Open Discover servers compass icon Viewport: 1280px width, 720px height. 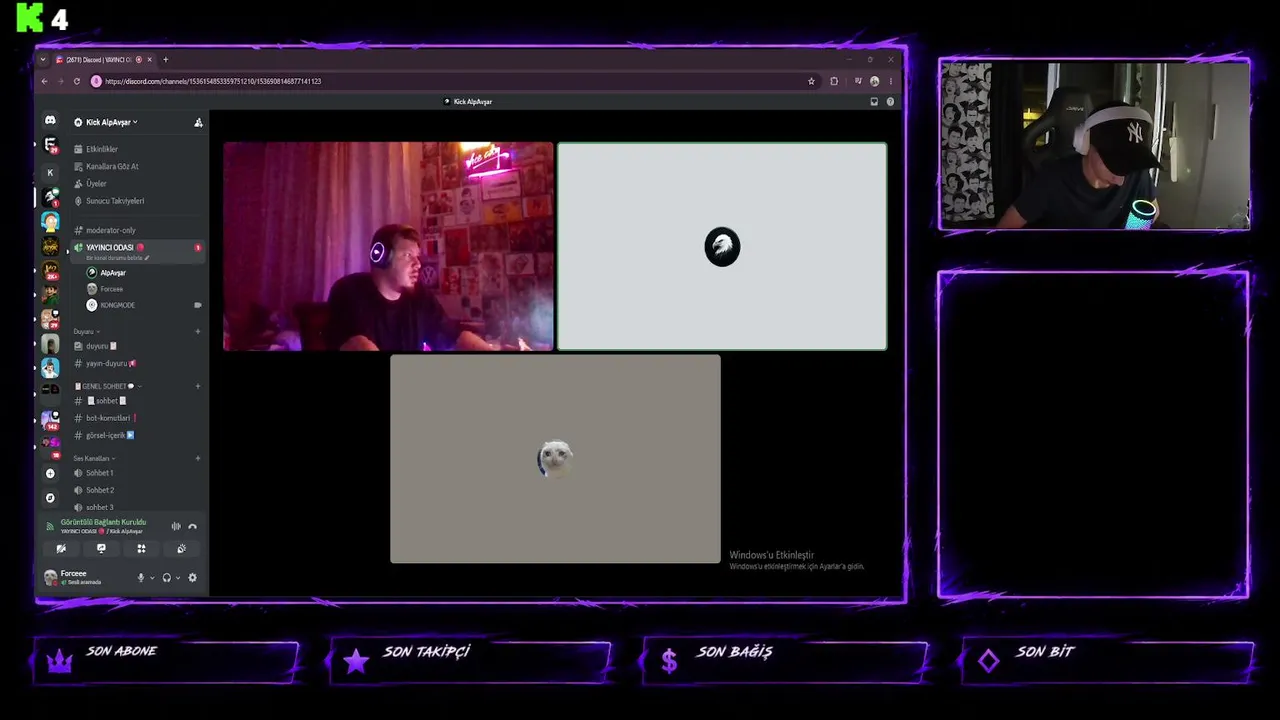tap(50, 497)
